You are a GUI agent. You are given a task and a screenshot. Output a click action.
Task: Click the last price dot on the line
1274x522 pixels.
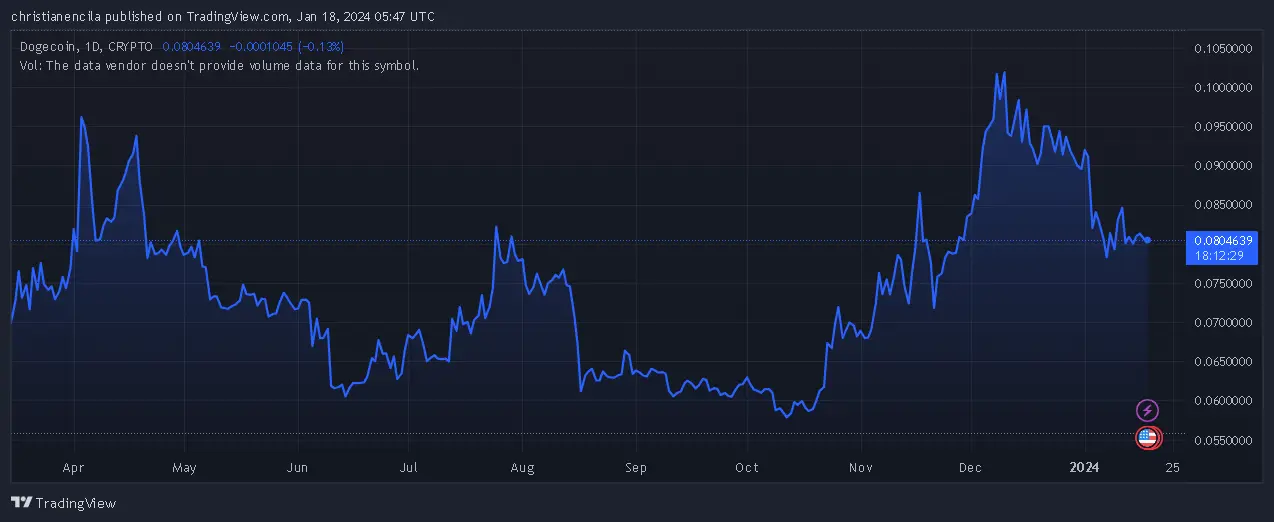1148,240
